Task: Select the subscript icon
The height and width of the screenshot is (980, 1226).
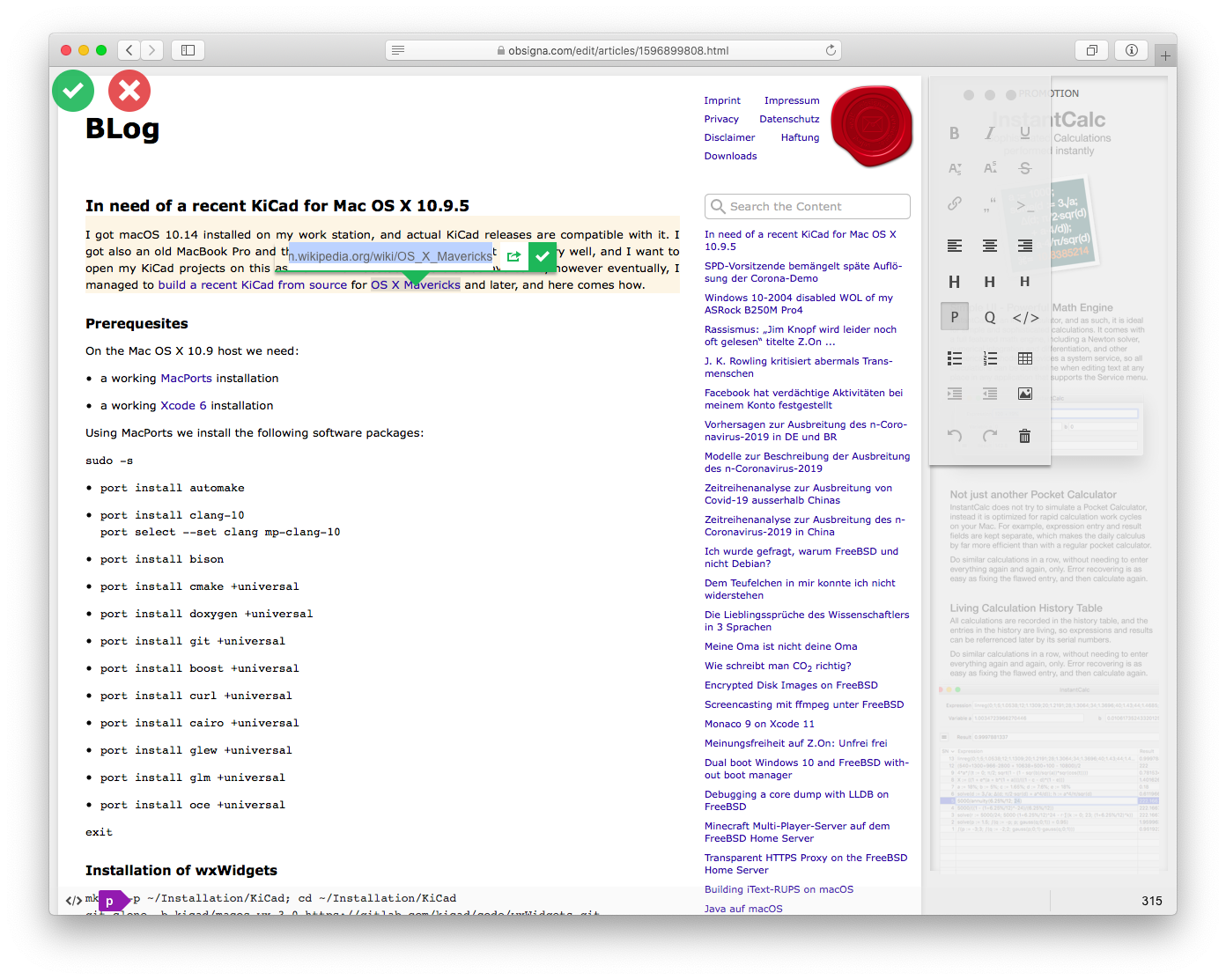Action: (955, 168)
